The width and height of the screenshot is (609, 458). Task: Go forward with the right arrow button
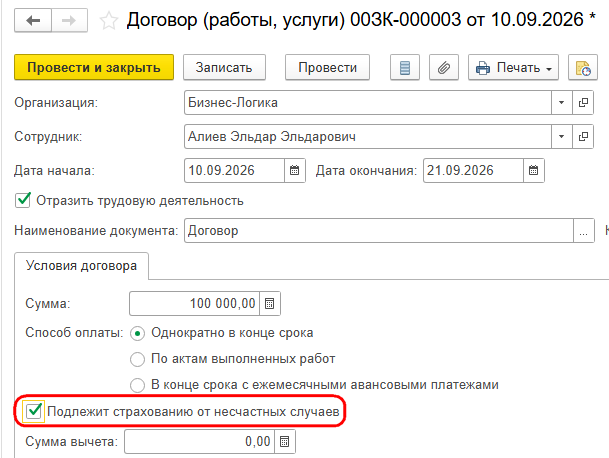[x=69, y=21]
